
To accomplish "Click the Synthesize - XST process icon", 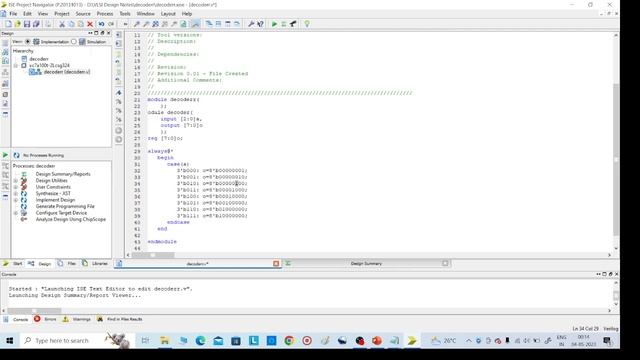I will (x=24, y=193).
